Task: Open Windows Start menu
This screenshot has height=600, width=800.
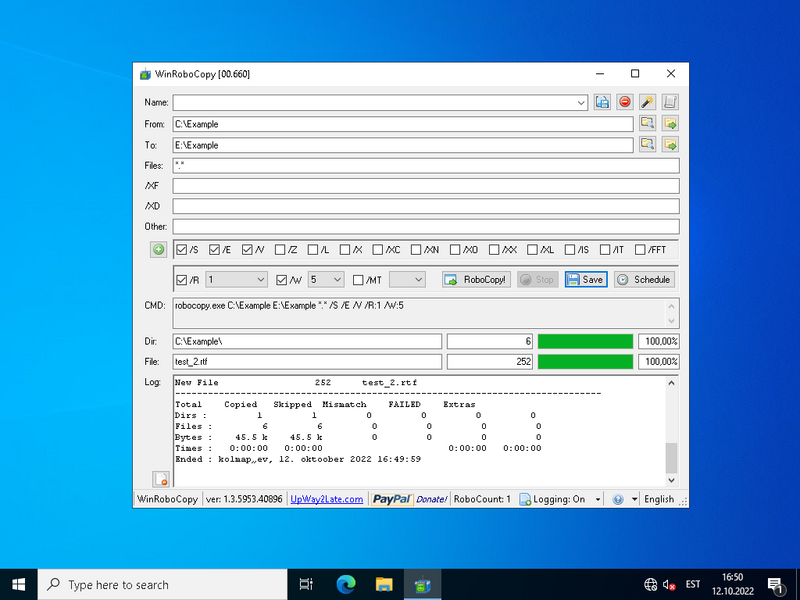Action: tap(18, 585)
